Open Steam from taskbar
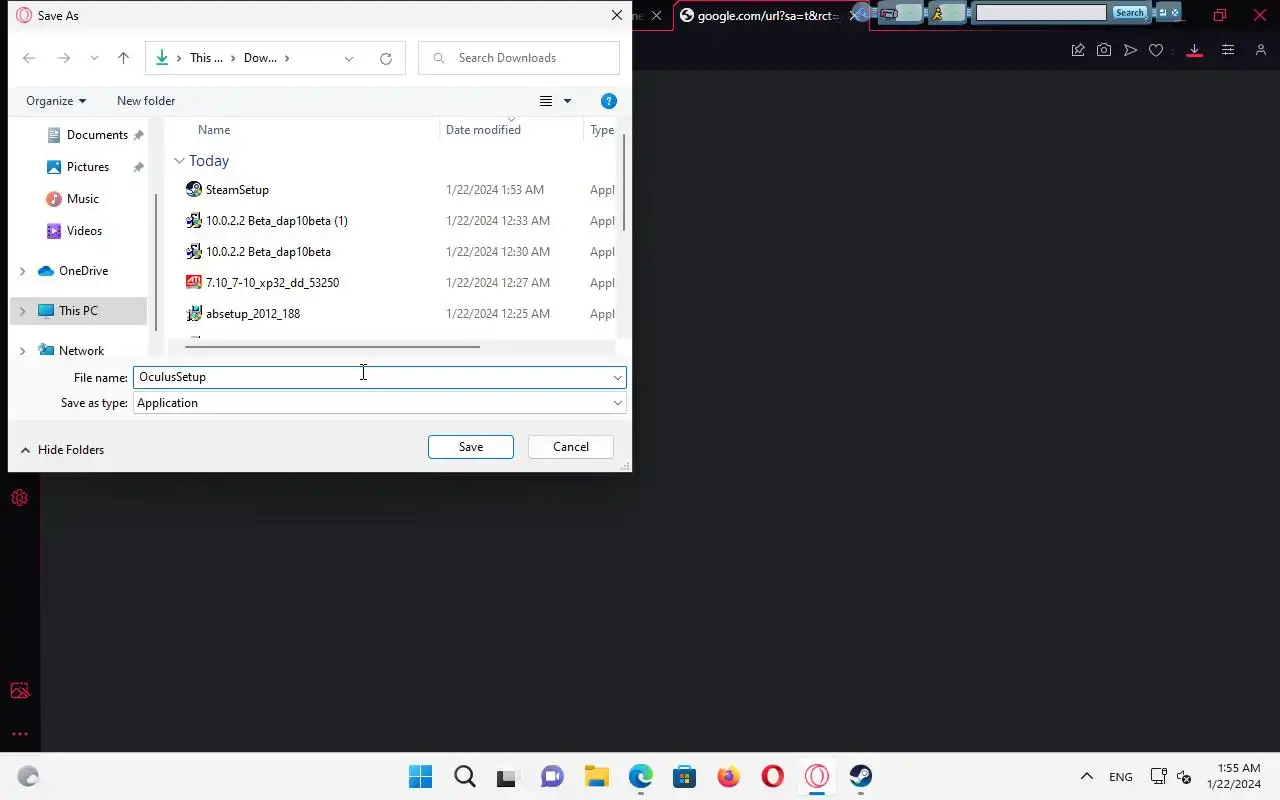Viewport: 1280px width, 800px height. point(861,776)
